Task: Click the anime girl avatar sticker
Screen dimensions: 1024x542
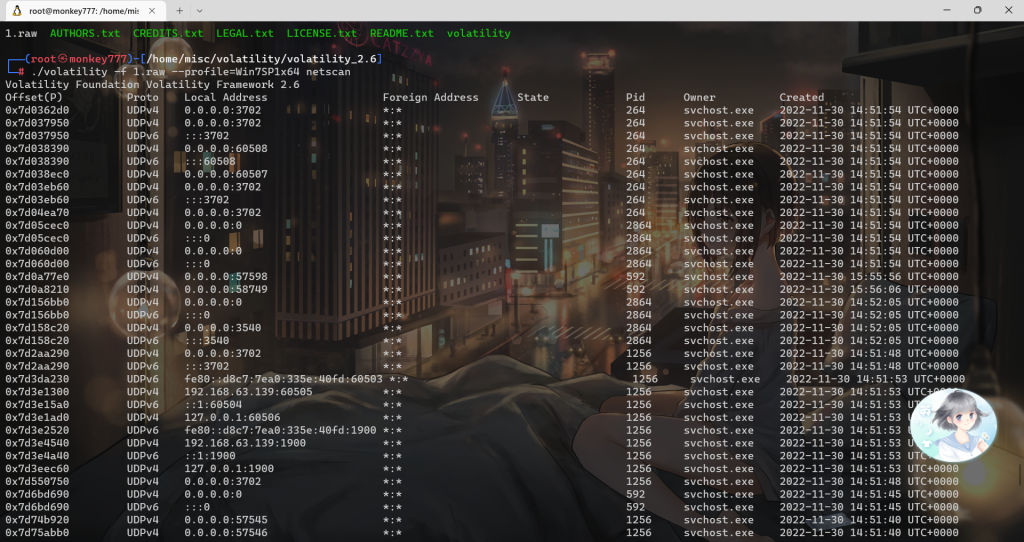Action: pyautogui.click(x=953, y=427)
